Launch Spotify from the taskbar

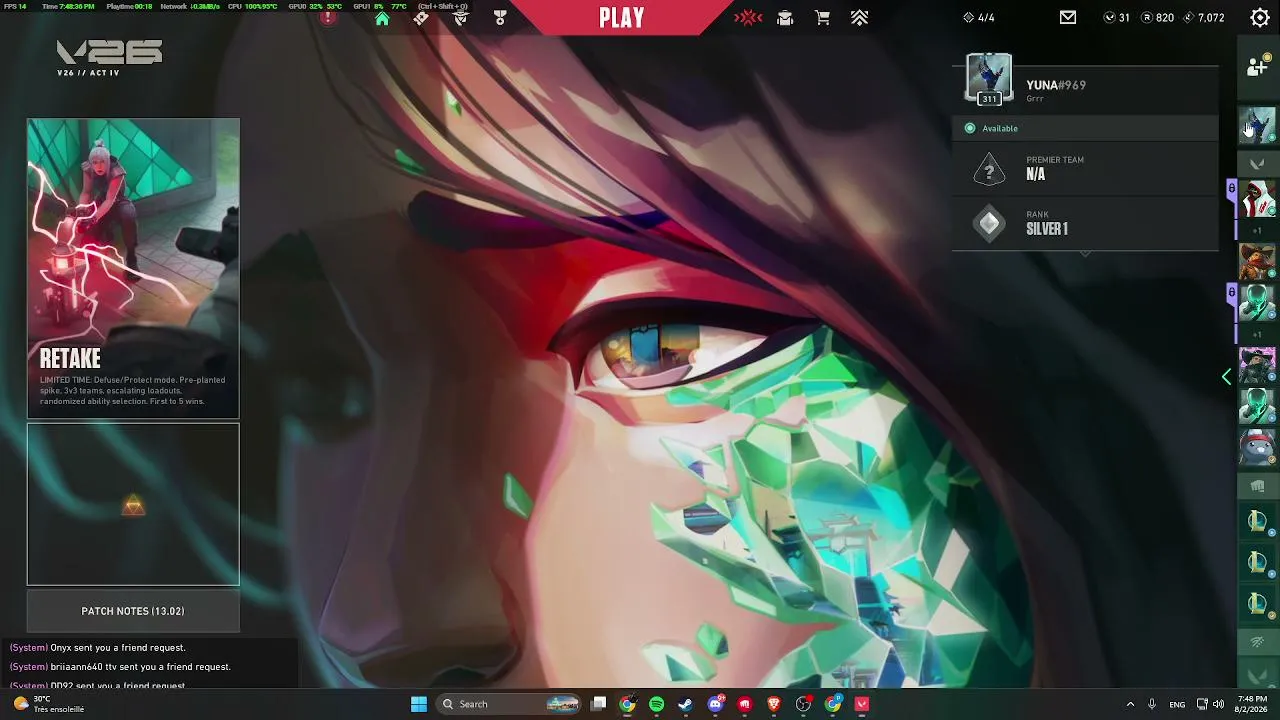pos(656,704)
